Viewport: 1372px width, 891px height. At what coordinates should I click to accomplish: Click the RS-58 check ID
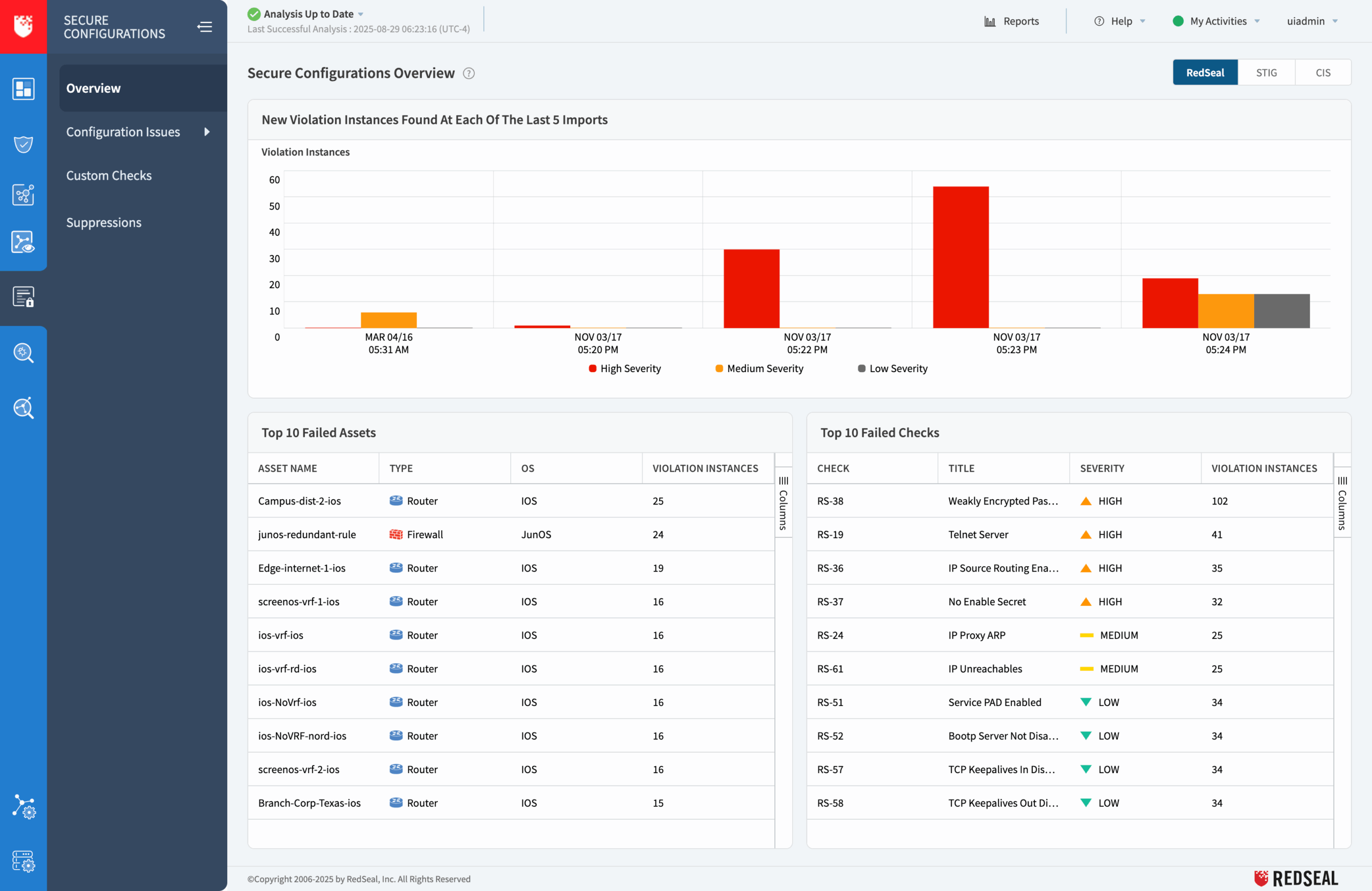click(830, 802)
